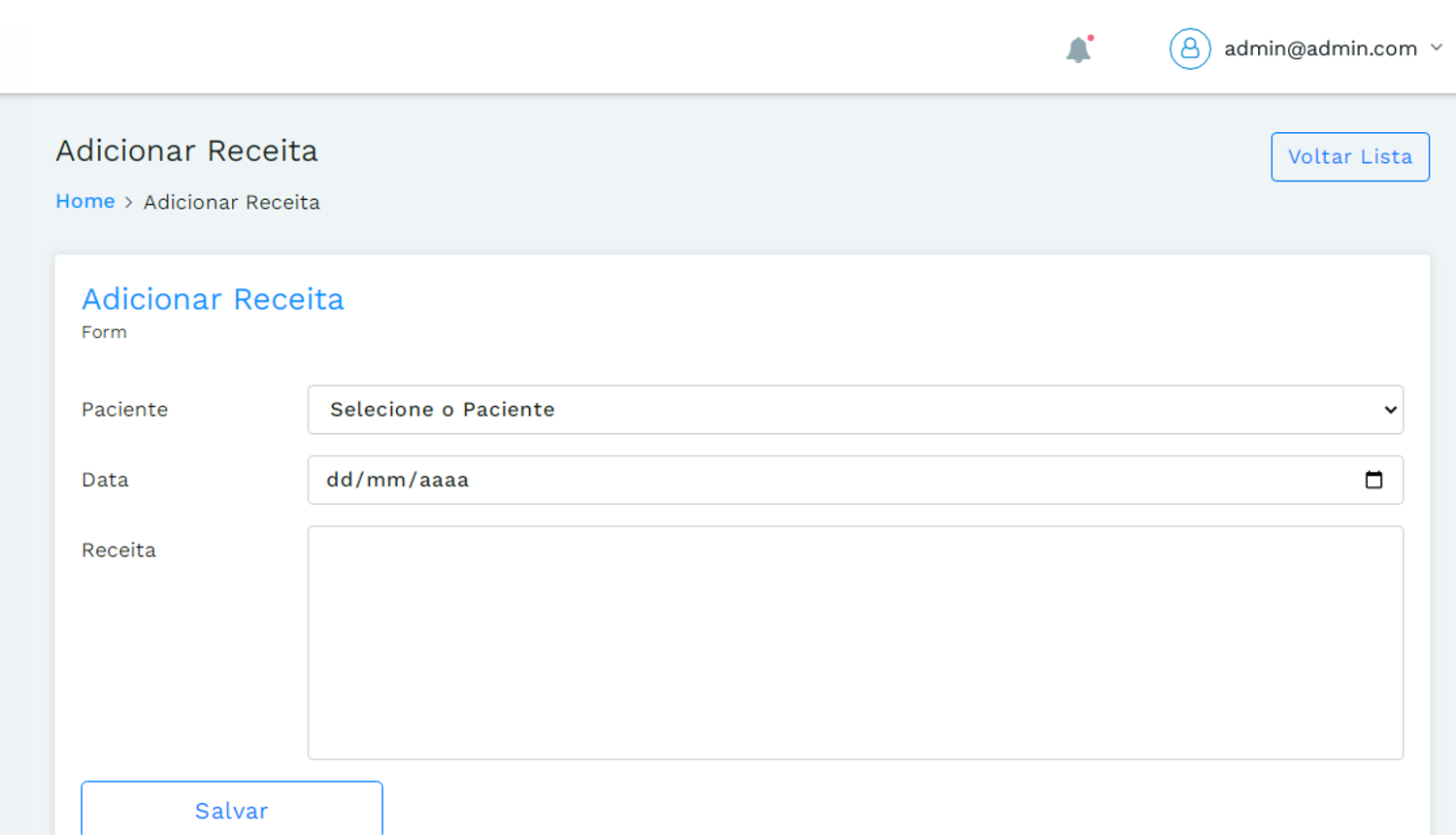Click the Paciente field label
Image resolution: width=1456 pixels, height=835 pixels.
tap(125, 410)
